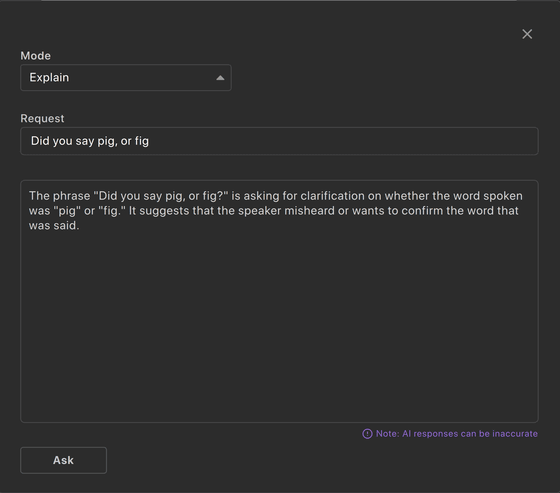Open the Mode dropdown showing Explain

126,78
